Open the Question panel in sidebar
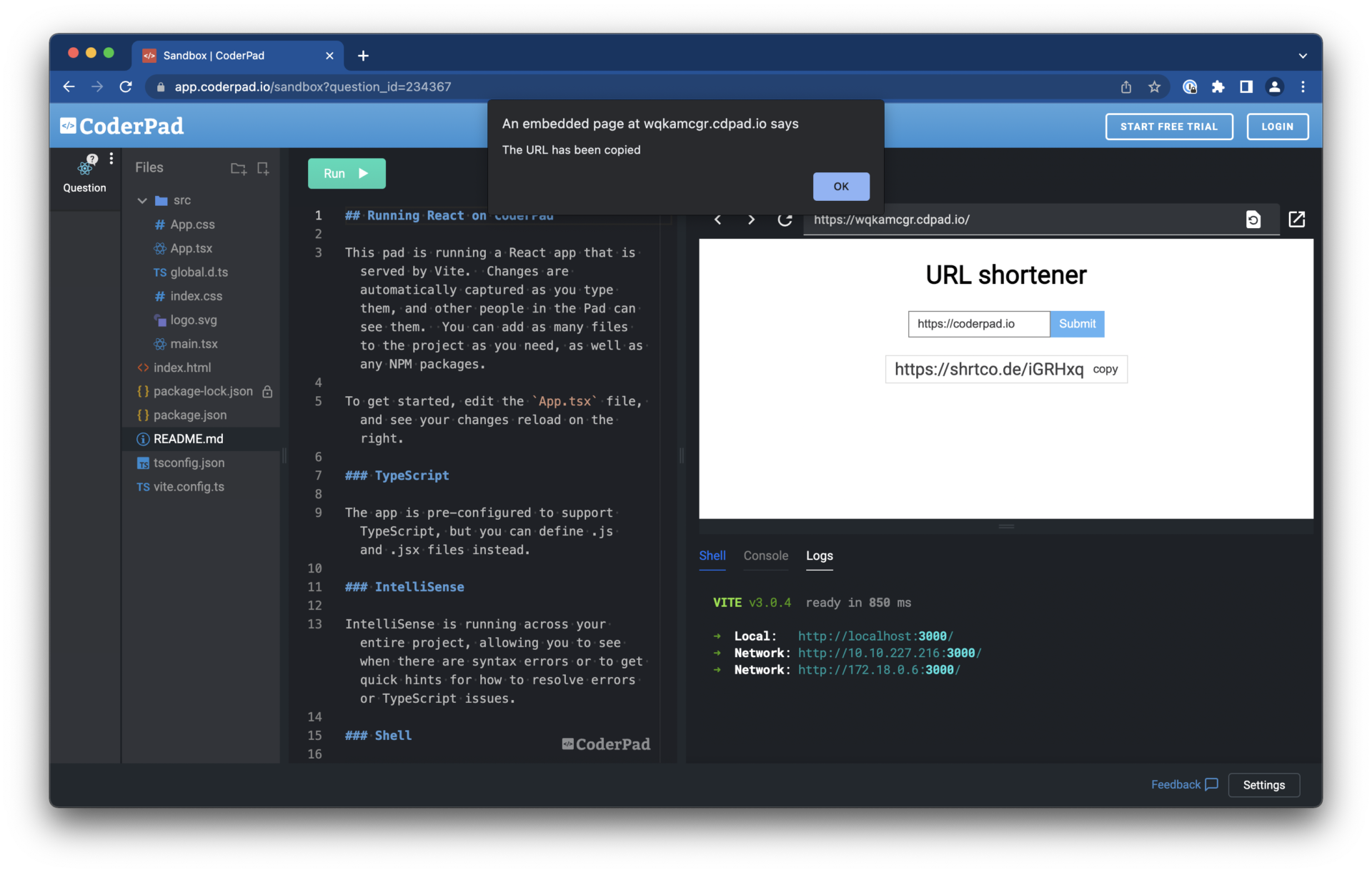1372x873 pixels. [x=85, y=174]
